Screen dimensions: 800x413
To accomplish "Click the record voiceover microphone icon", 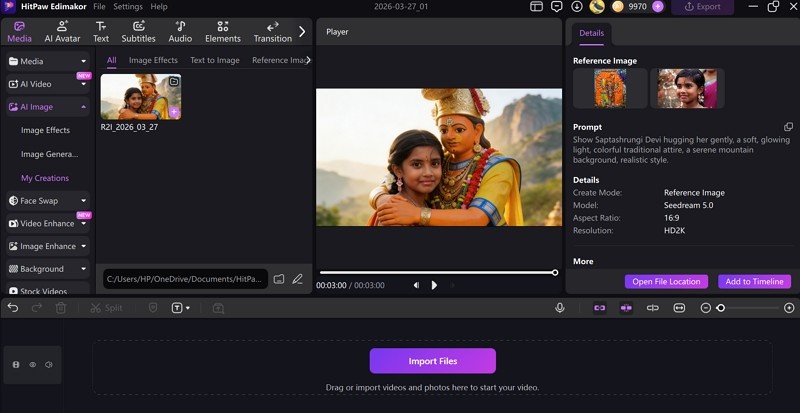I will (560, 308).
